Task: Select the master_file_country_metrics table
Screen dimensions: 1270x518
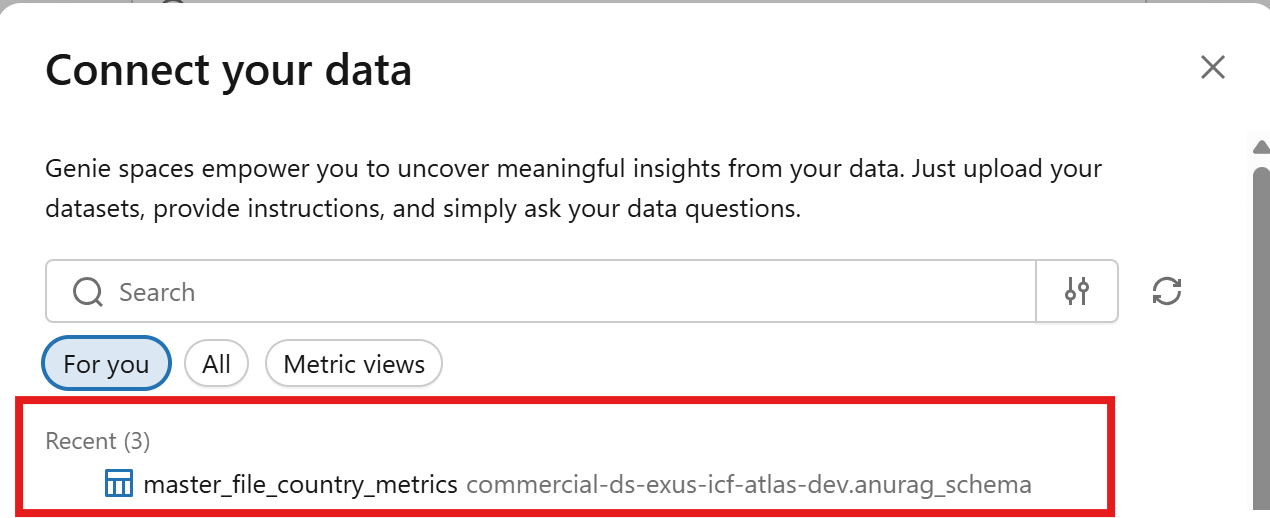Action: 300,485
